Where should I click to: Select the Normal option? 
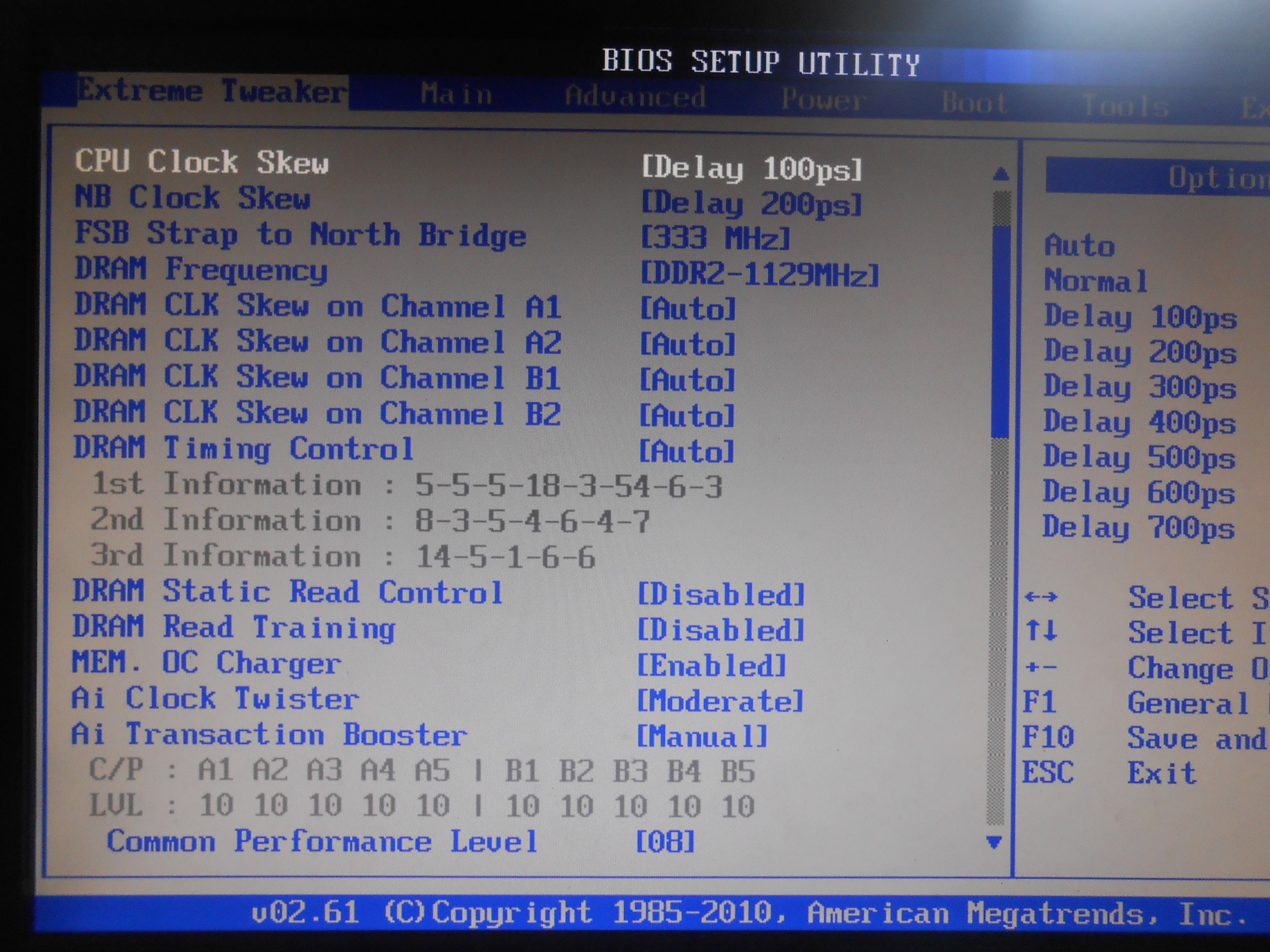click(x=1096, y=281)
